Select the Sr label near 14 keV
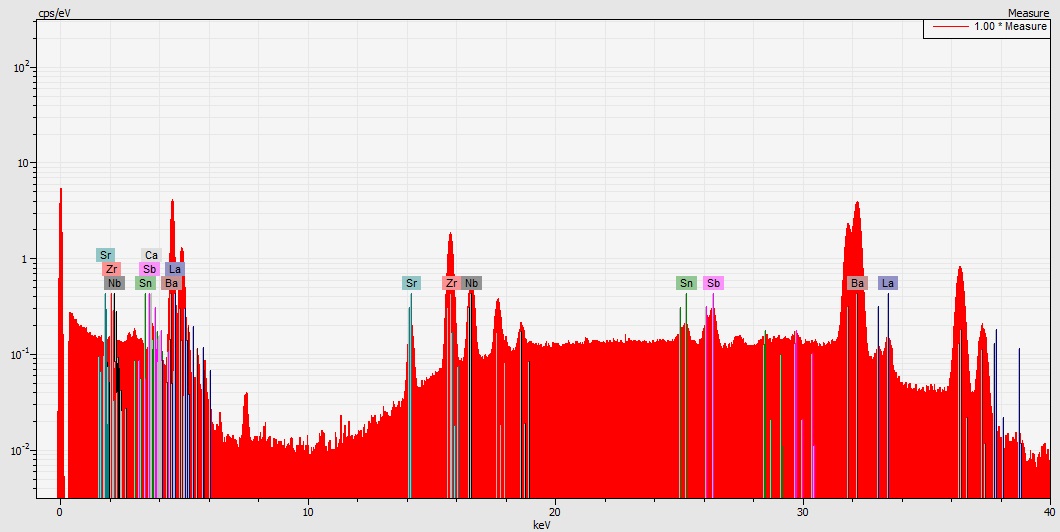This screenshot has width=1060, height=532. (411, 283)
